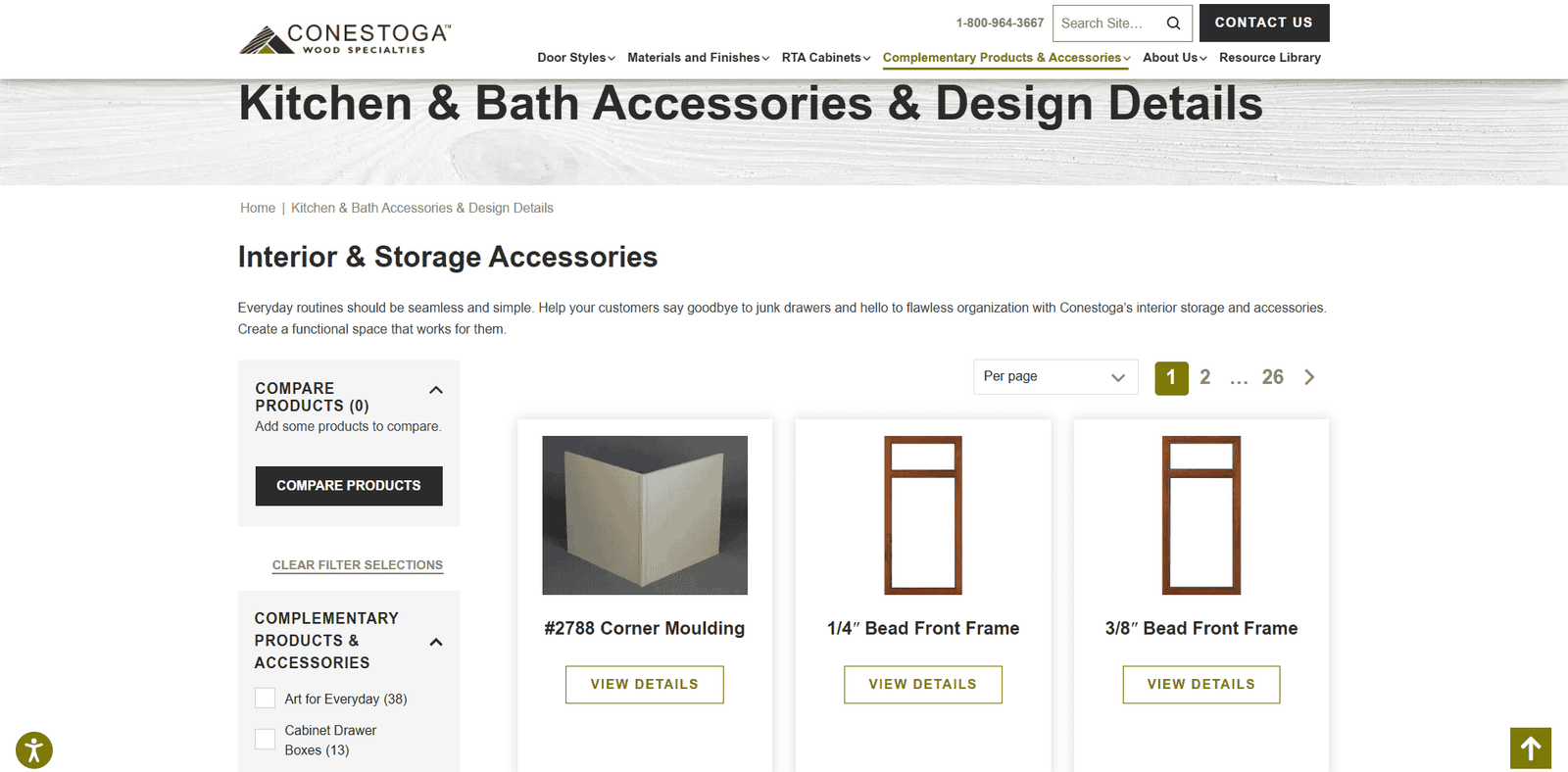
Task: Click the Corner Moulding product image
Action: [x=645, y=515]
